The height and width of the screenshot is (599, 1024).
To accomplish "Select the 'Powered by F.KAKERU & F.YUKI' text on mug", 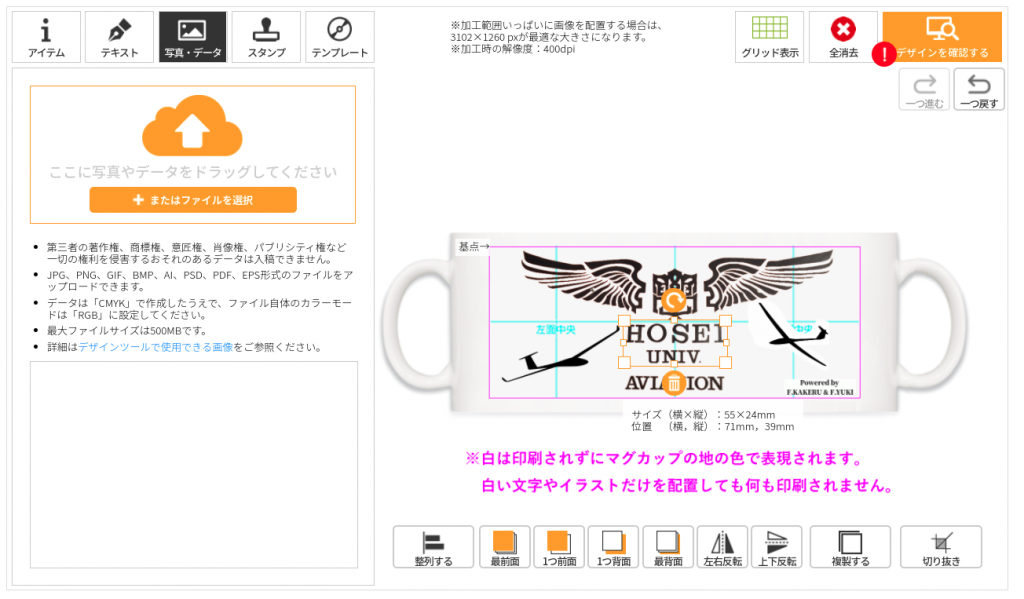I will click(x=820, y=387).
